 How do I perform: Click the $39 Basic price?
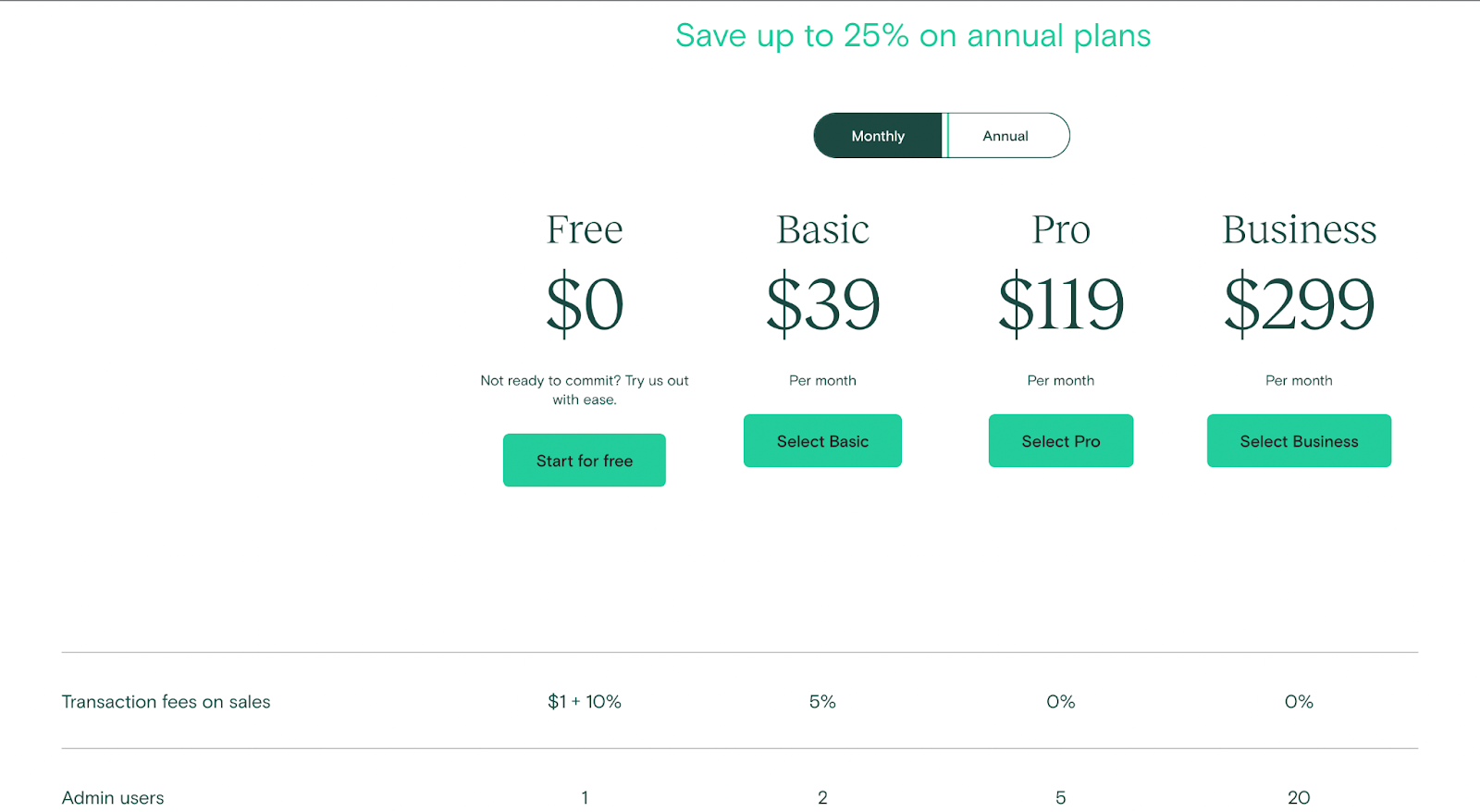(823, 303)
